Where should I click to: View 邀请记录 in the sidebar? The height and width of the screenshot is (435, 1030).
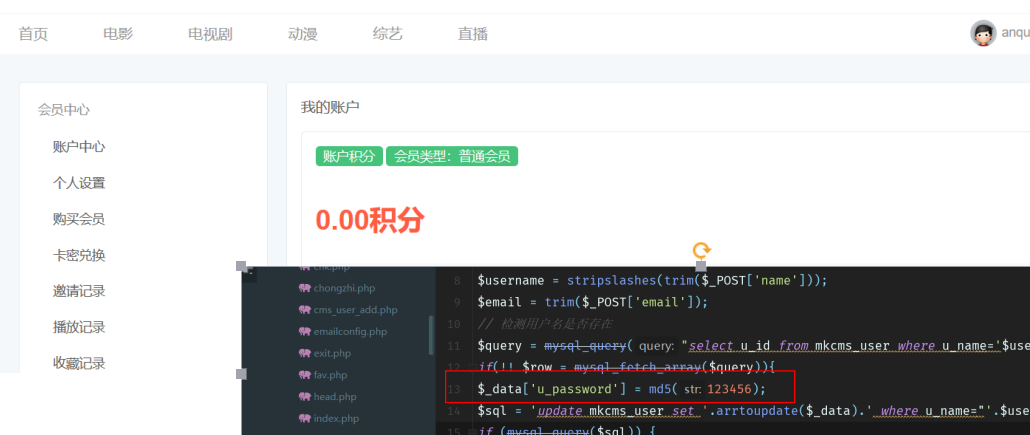click(x=79, y=291)
